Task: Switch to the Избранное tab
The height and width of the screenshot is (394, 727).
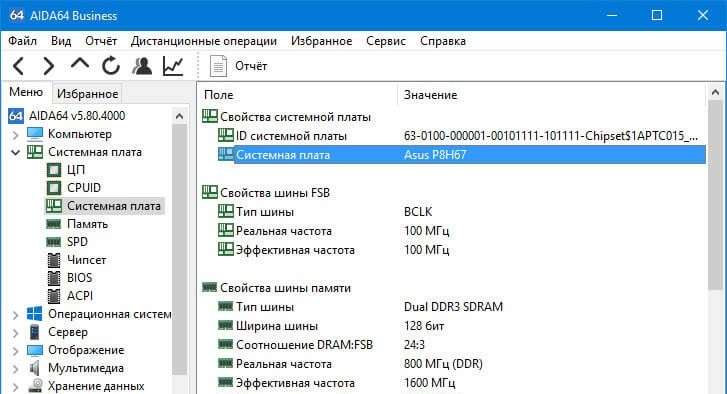Action: pos(87,94)
